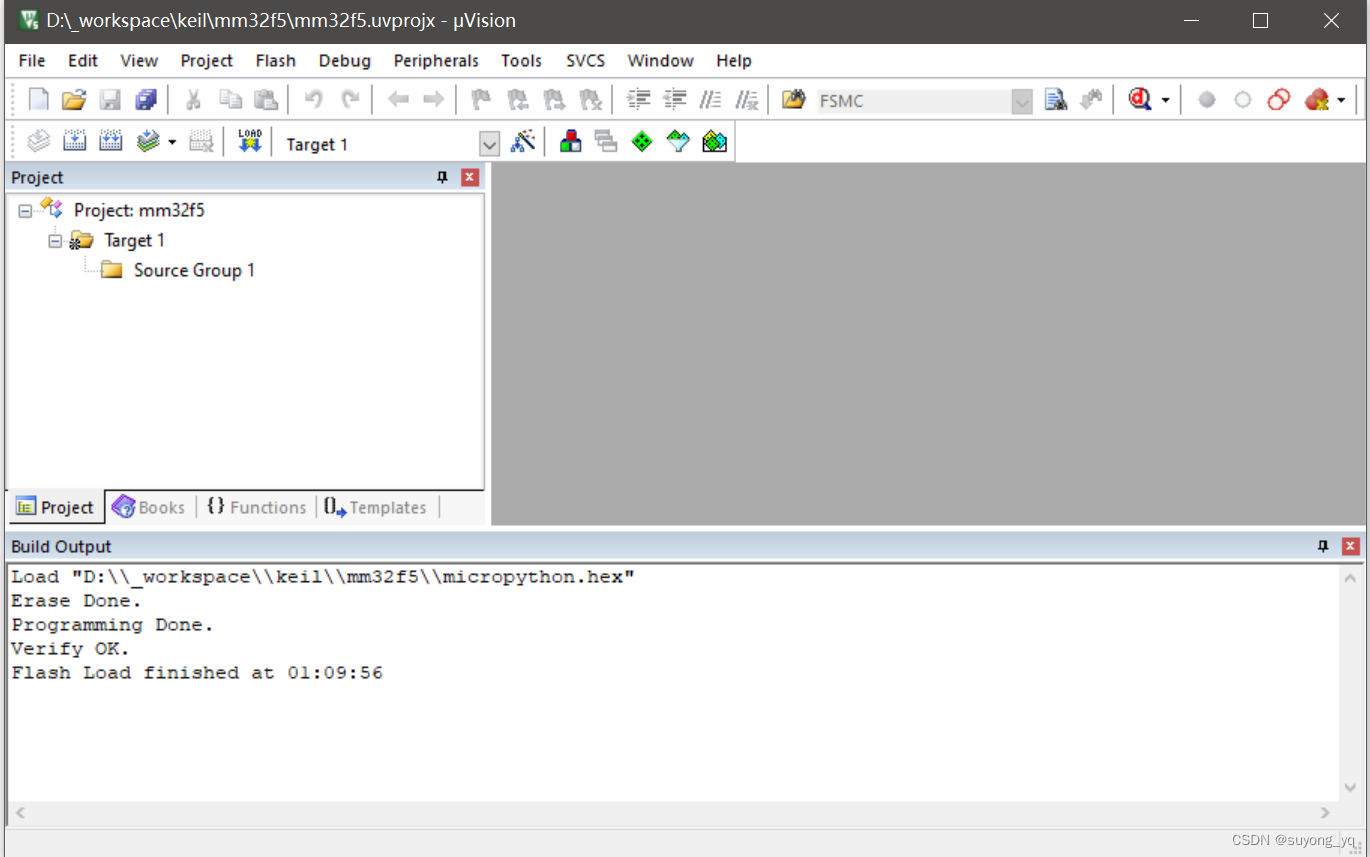Image resolution: width=1370 pixels, height=857 pixels.
Task: Click the Uncomment selection icon
Action: (747, 100)
